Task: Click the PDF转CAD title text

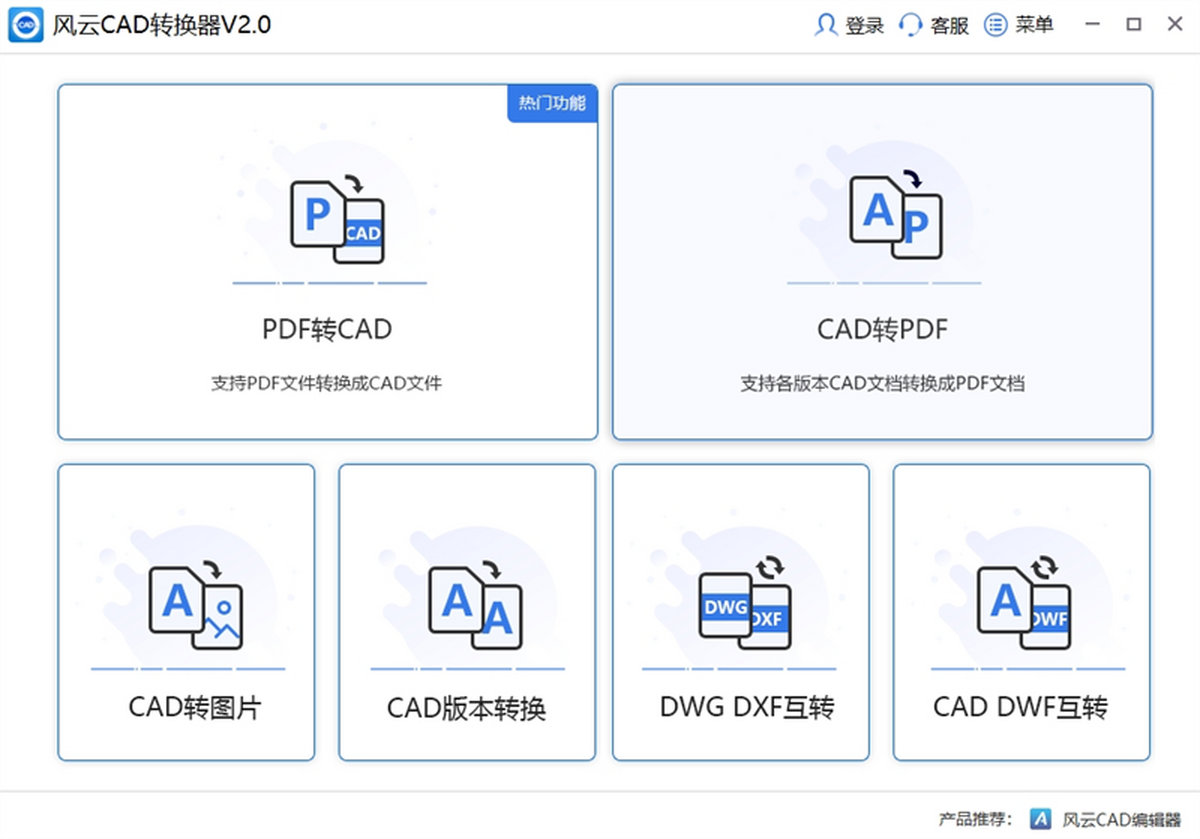Action: click(327, 329)
